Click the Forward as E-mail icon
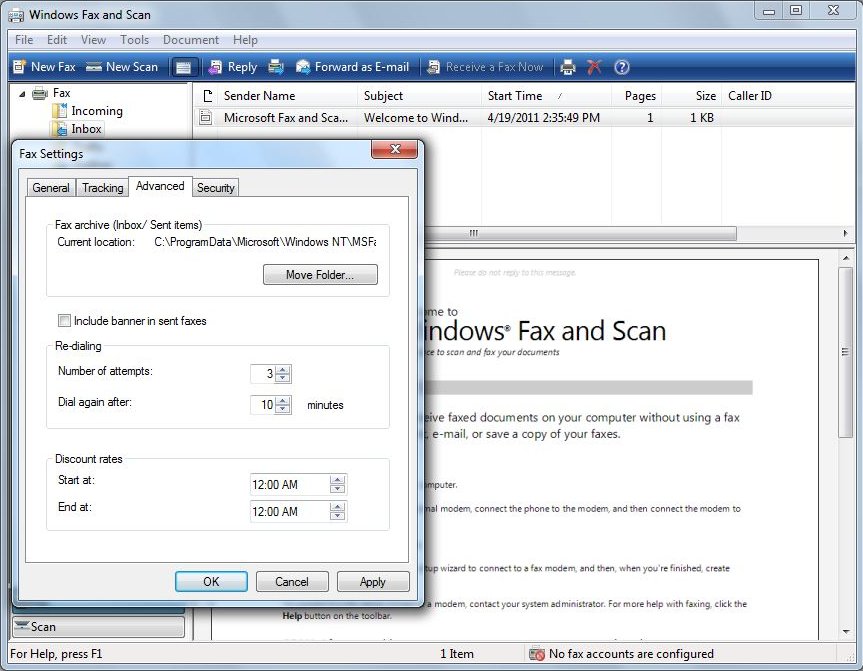This screenshot has height=671, width=863. (x=303, y=67)
